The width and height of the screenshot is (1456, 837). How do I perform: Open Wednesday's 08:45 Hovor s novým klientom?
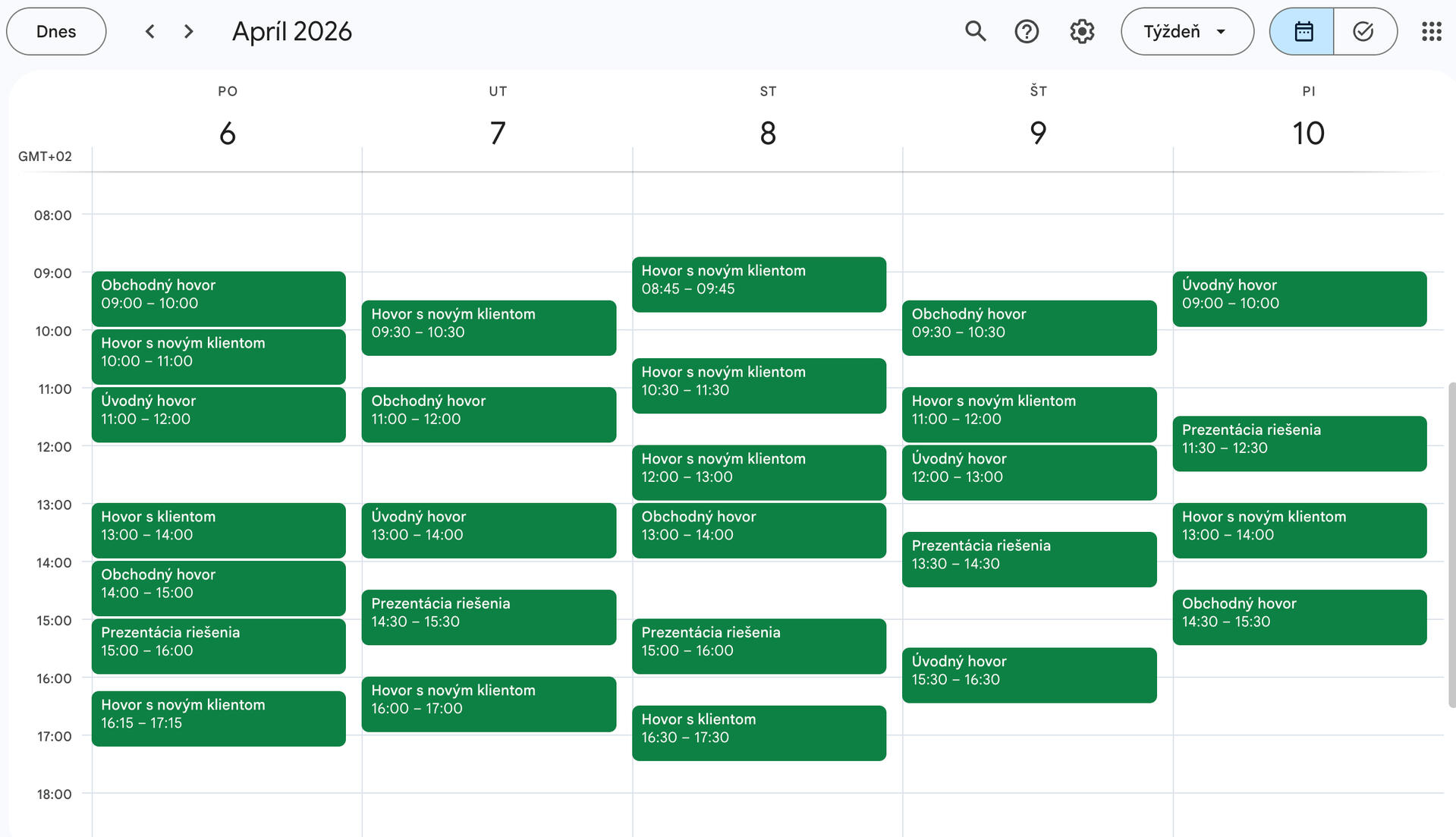tap(759, 284)
